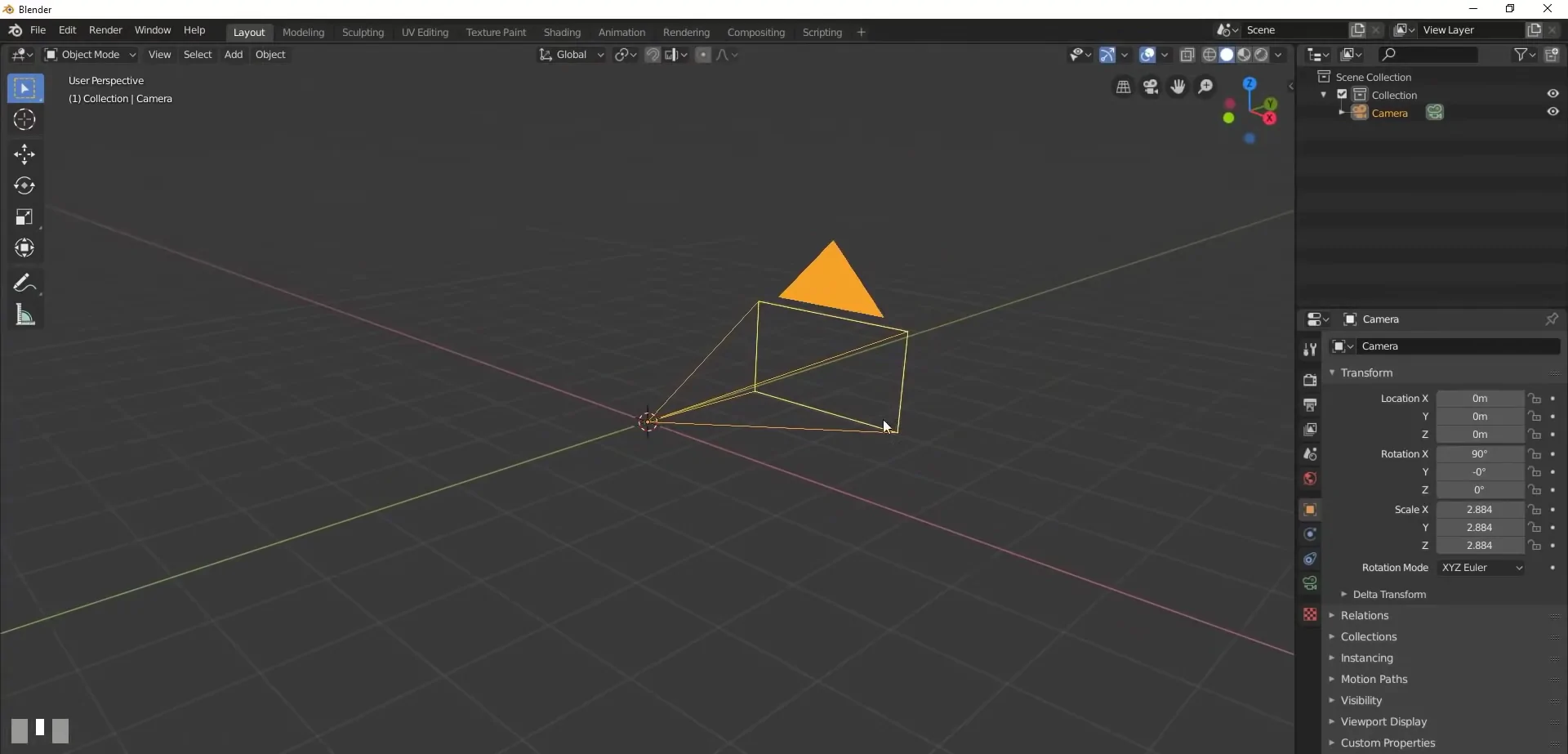Switch to the Animation workspace tab
Viewport: 1568px width, 754px height.
pyautogui.click(x=621, y=33)
